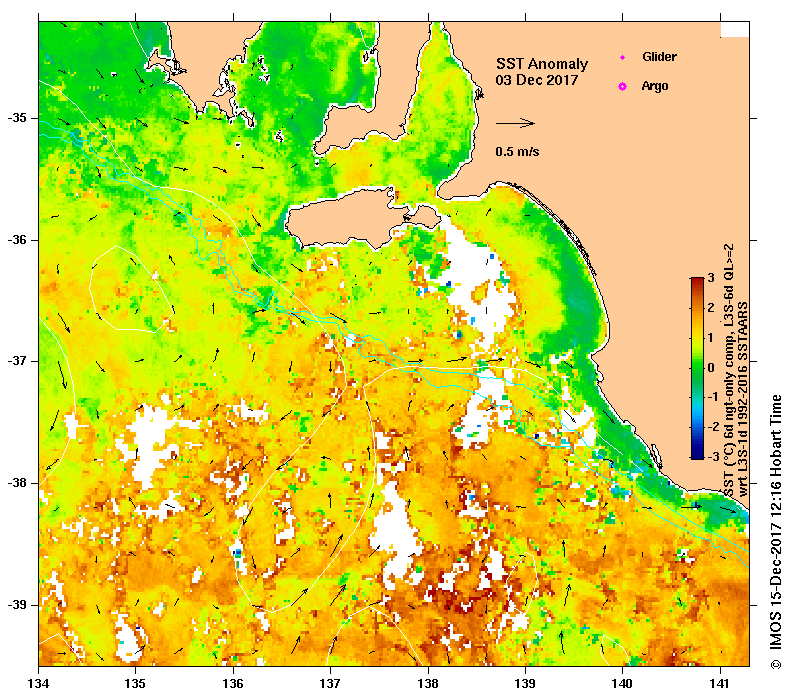Click the longitude label 135

135,684
